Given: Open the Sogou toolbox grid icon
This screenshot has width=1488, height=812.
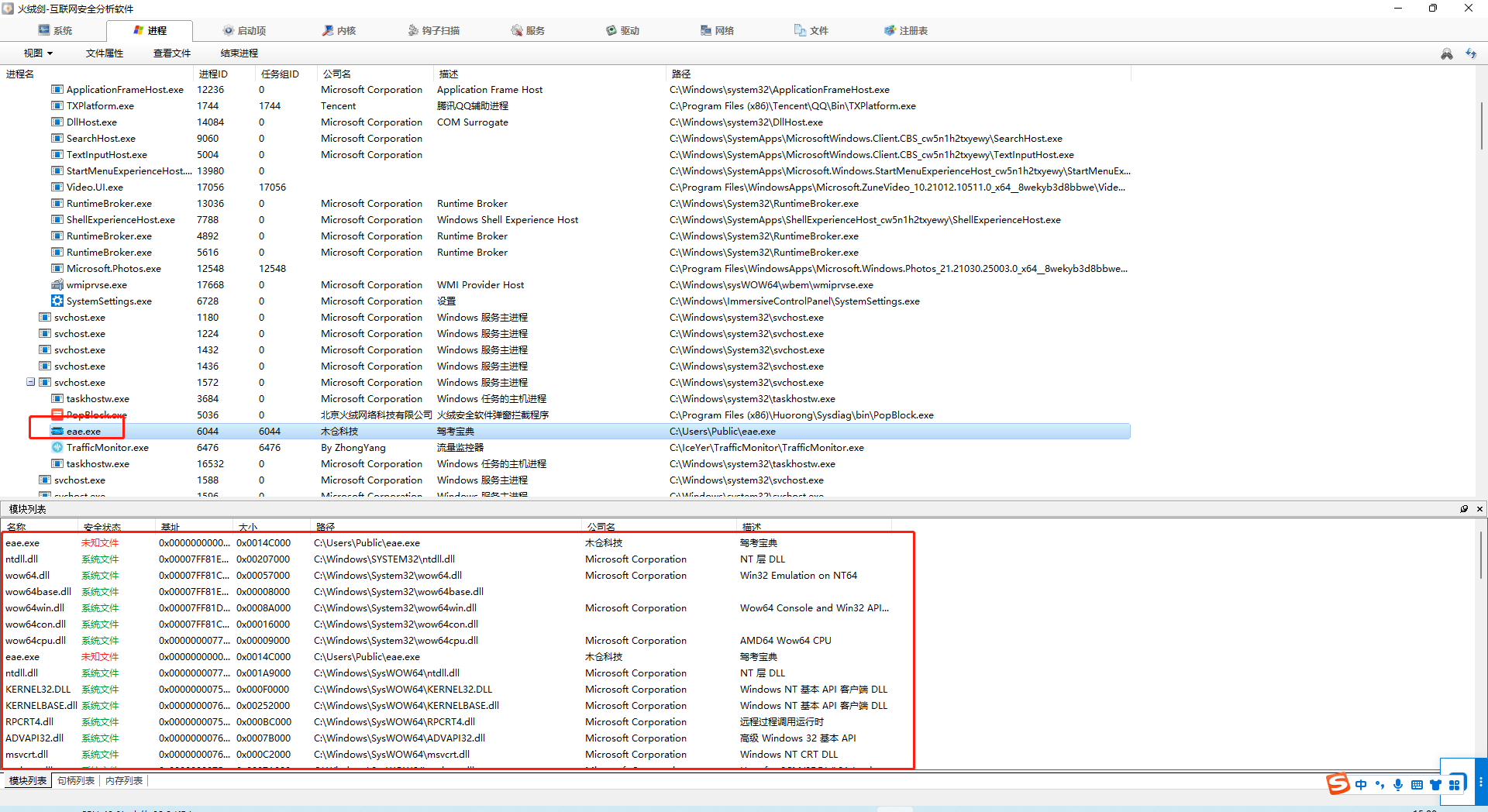Looking at the screenshot, I should point(1455,785).
